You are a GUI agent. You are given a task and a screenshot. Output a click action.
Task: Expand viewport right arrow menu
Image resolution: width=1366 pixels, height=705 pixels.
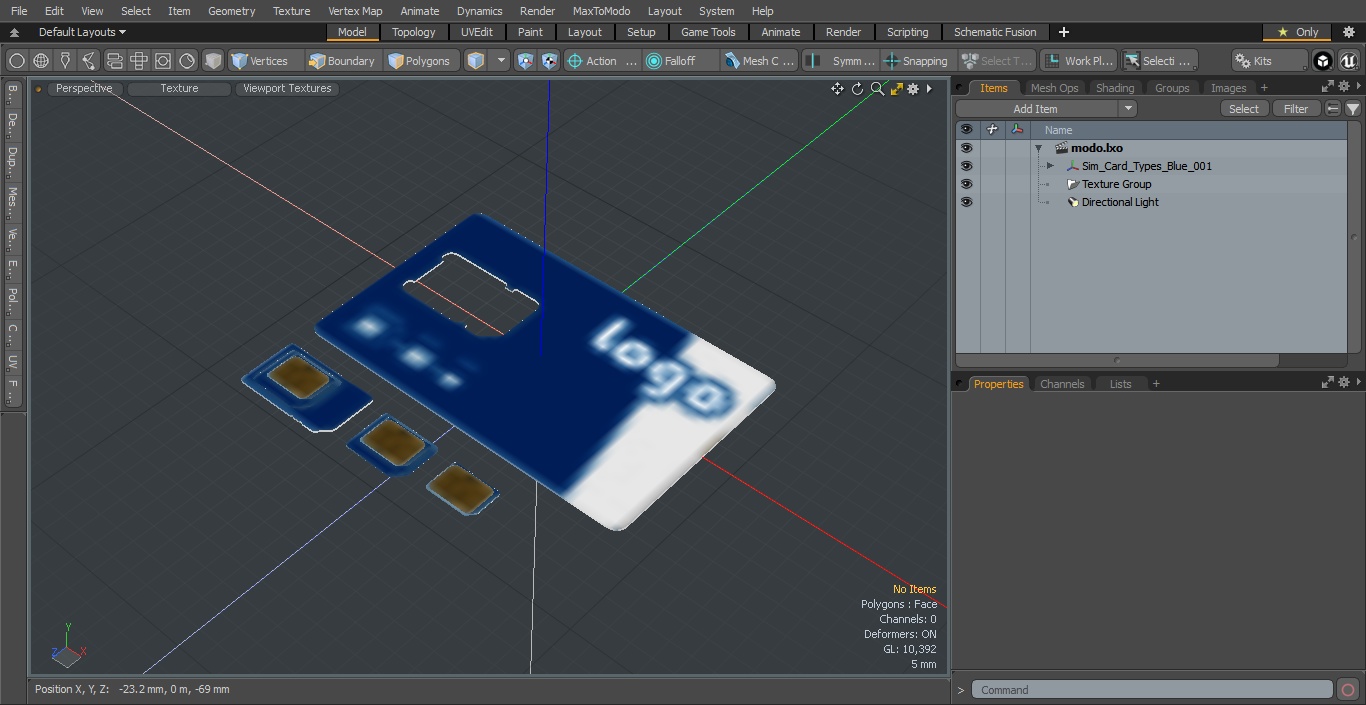[x=929, y=89]
